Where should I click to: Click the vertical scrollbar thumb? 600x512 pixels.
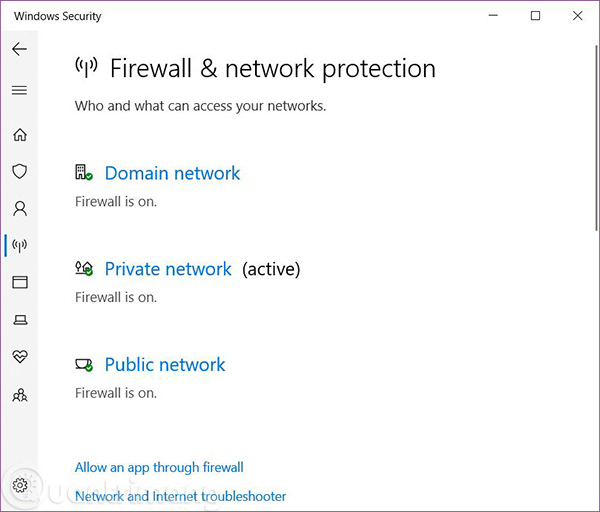coord(596,138)
